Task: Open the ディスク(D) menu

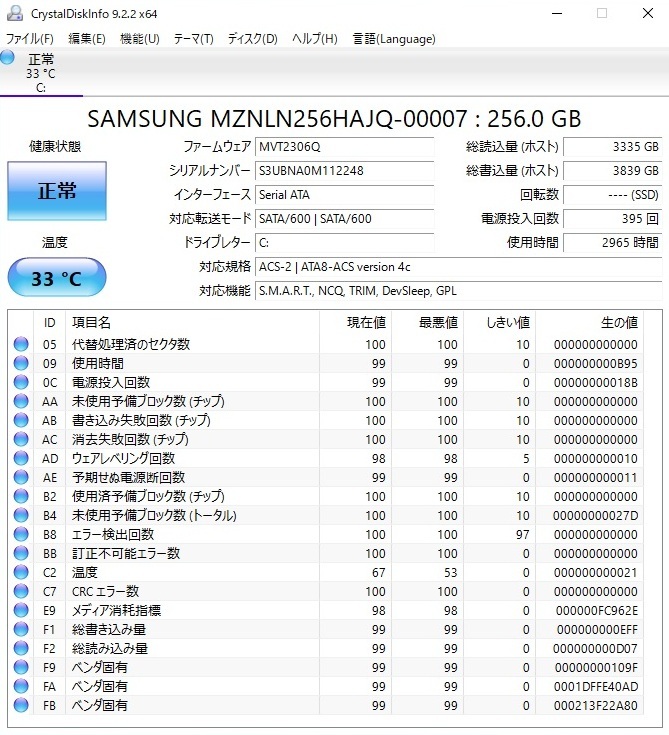Action: [x=253, y=38]
